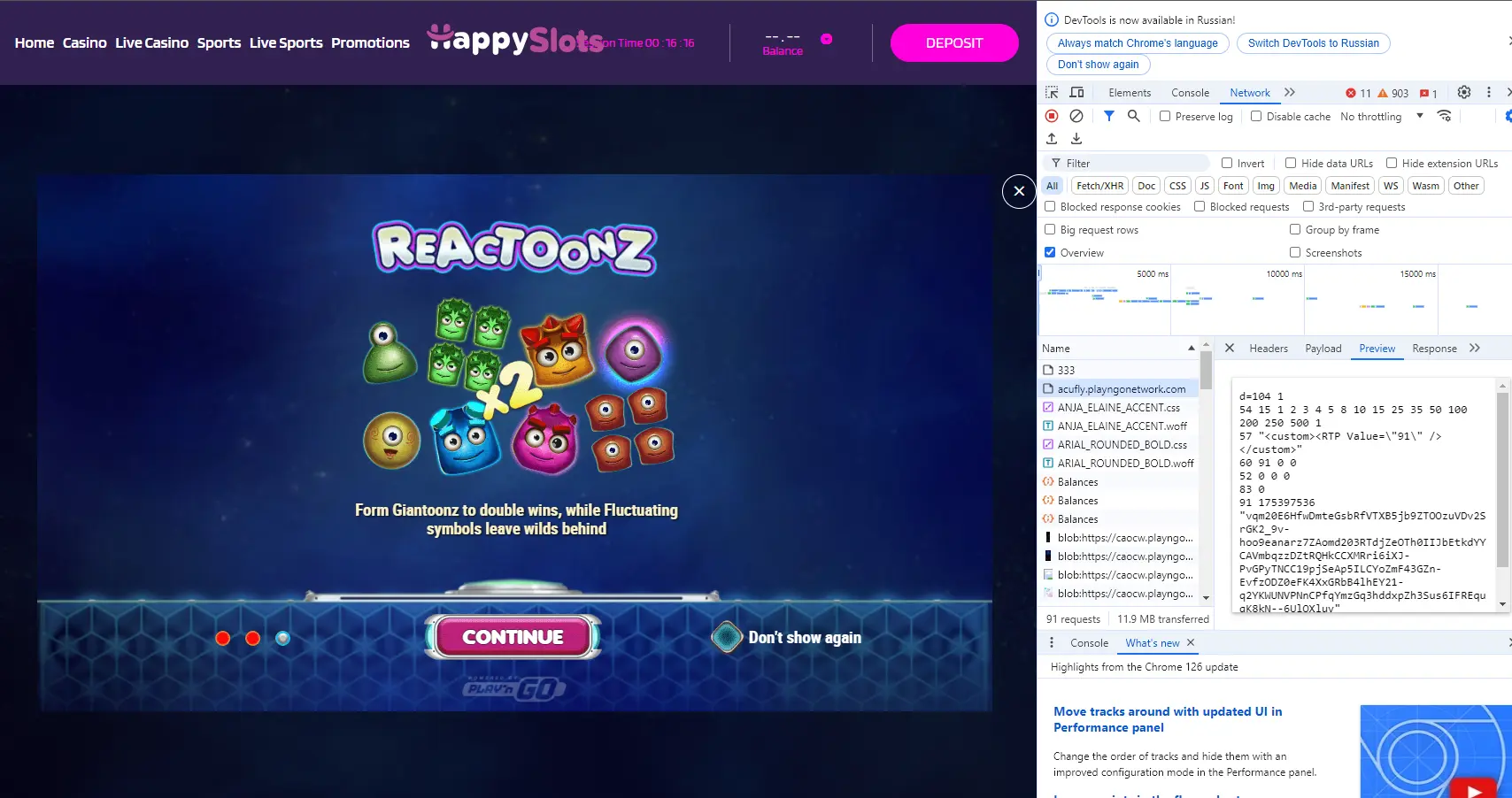Open network conditions wifi icon
The width and height of the screenshot is (1512, 798).
pos(1444,116)
